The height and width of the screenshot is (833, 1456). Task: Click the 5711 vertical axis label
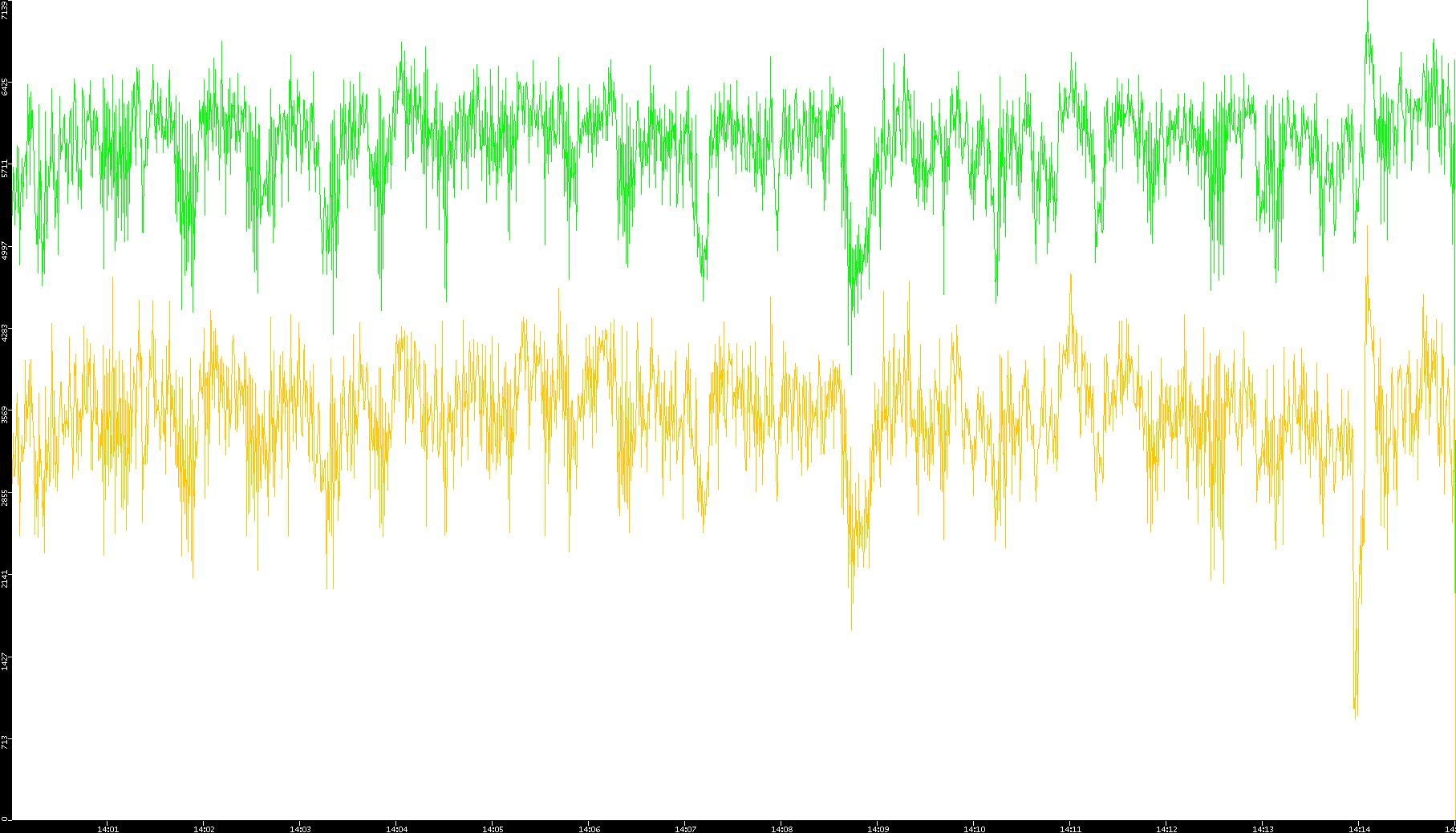(x=6, y=168)
